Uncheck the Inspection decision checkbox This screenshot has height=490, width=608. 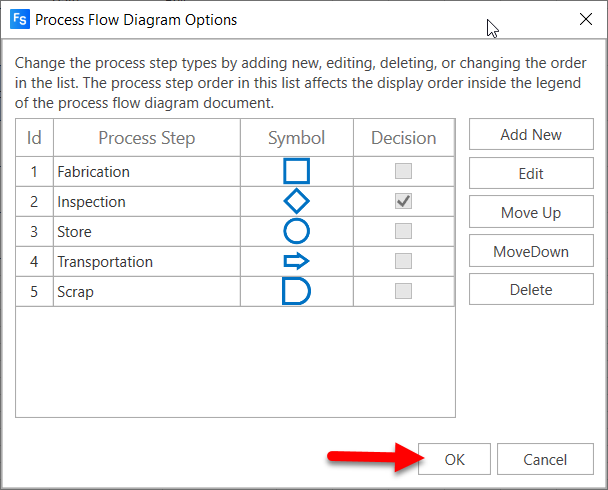pyautogui.click(x=404, y=201)
